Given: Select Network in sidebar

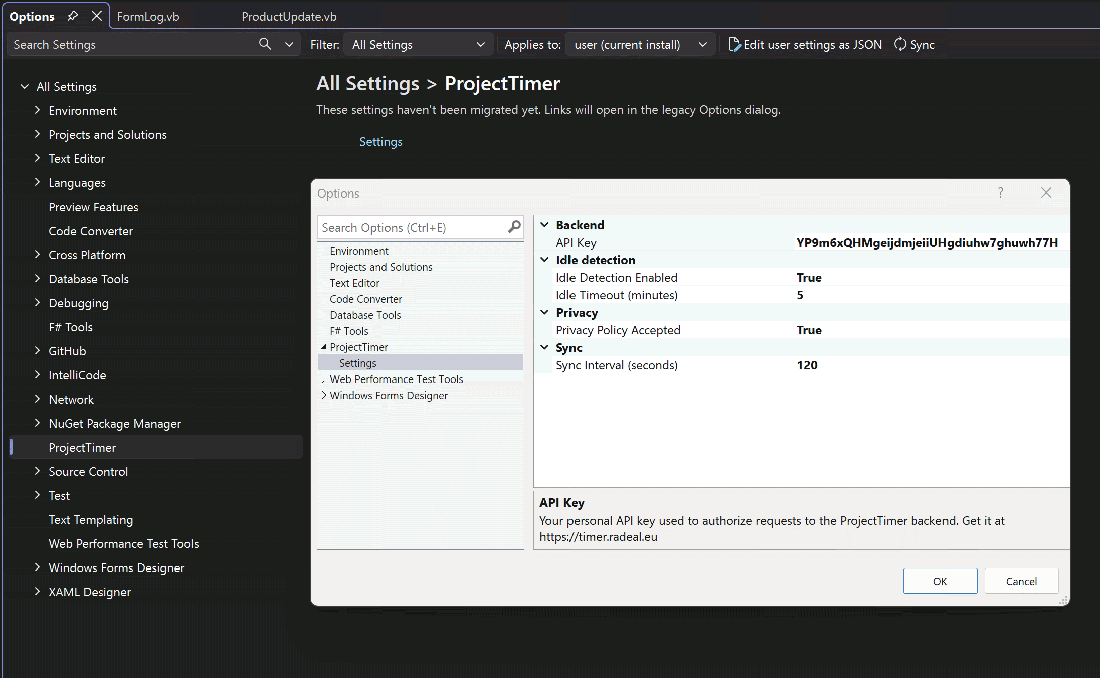Looking at the screenshot, I should 71,399.
